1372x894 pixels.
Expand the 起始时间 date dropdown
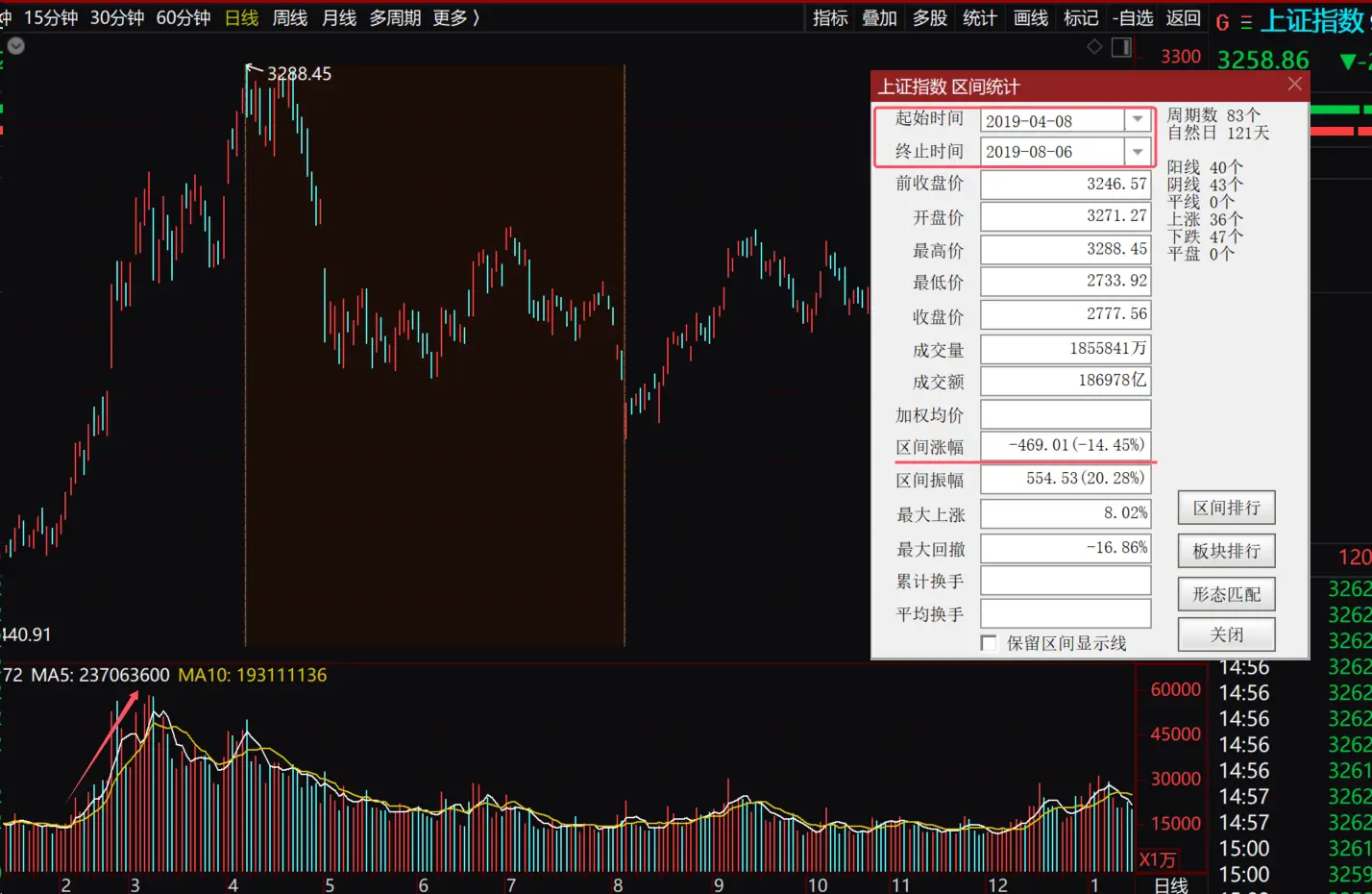pyautogui.click(x=1138, y=120)
